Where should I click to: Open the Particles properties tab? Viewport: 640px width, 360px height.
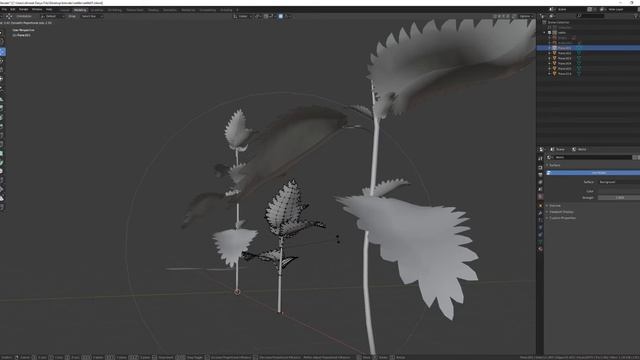pos(540,220)
